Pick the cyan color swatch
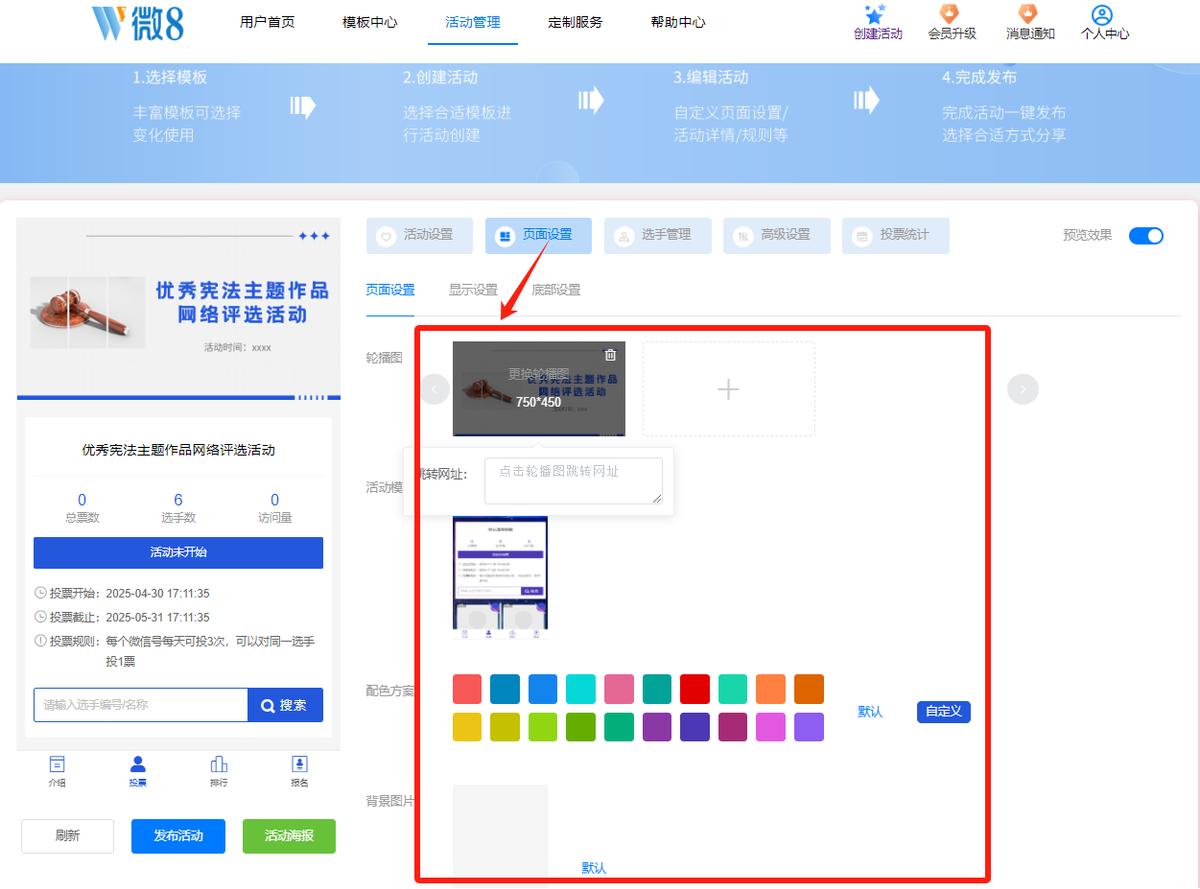This screenshot has width=1200, height=889. 581,689
